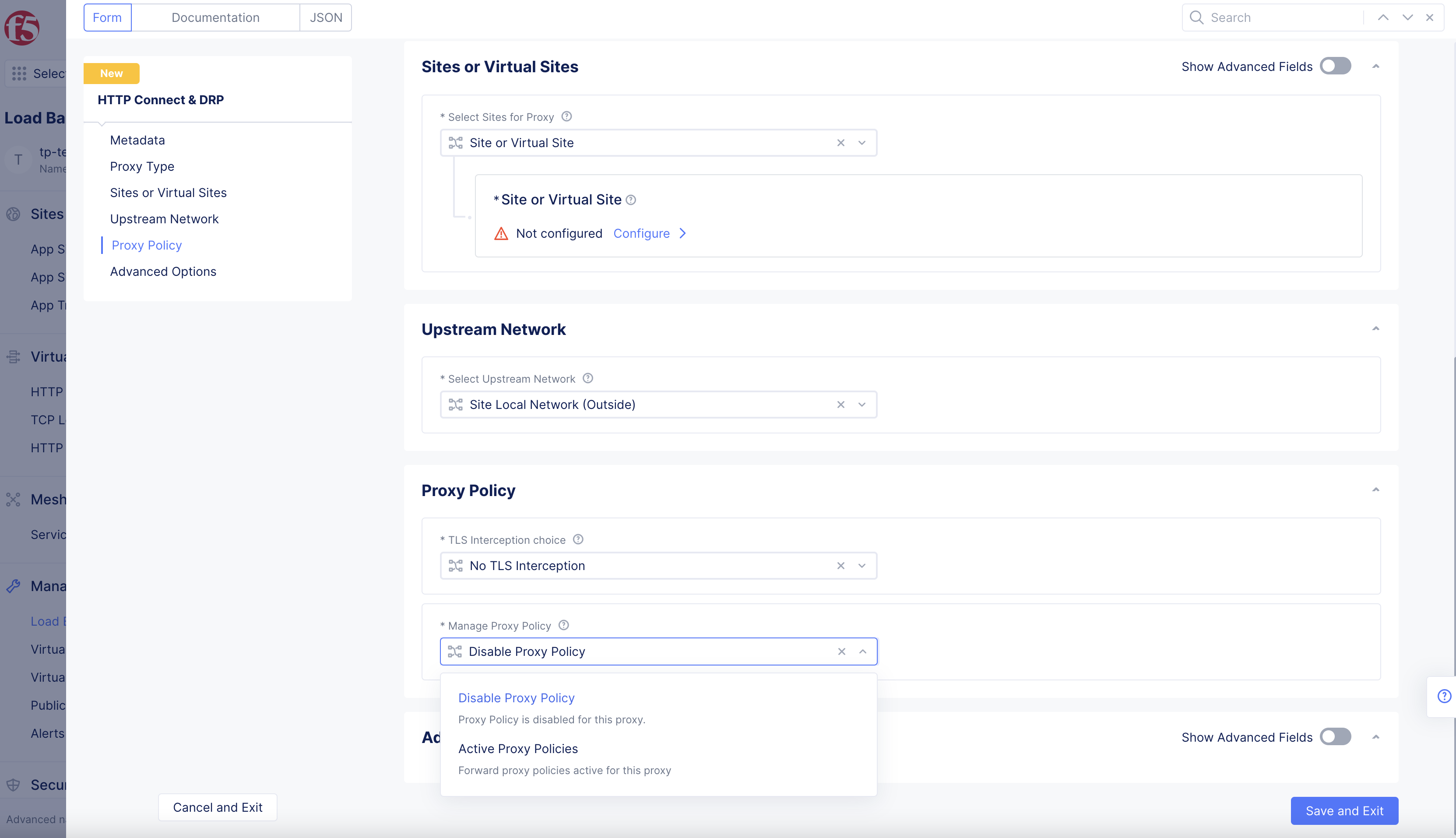Viewport: 1456px width, 838px height.
Task: Clear the No TLS Interception selection
Action: click(x=841, y=566)
